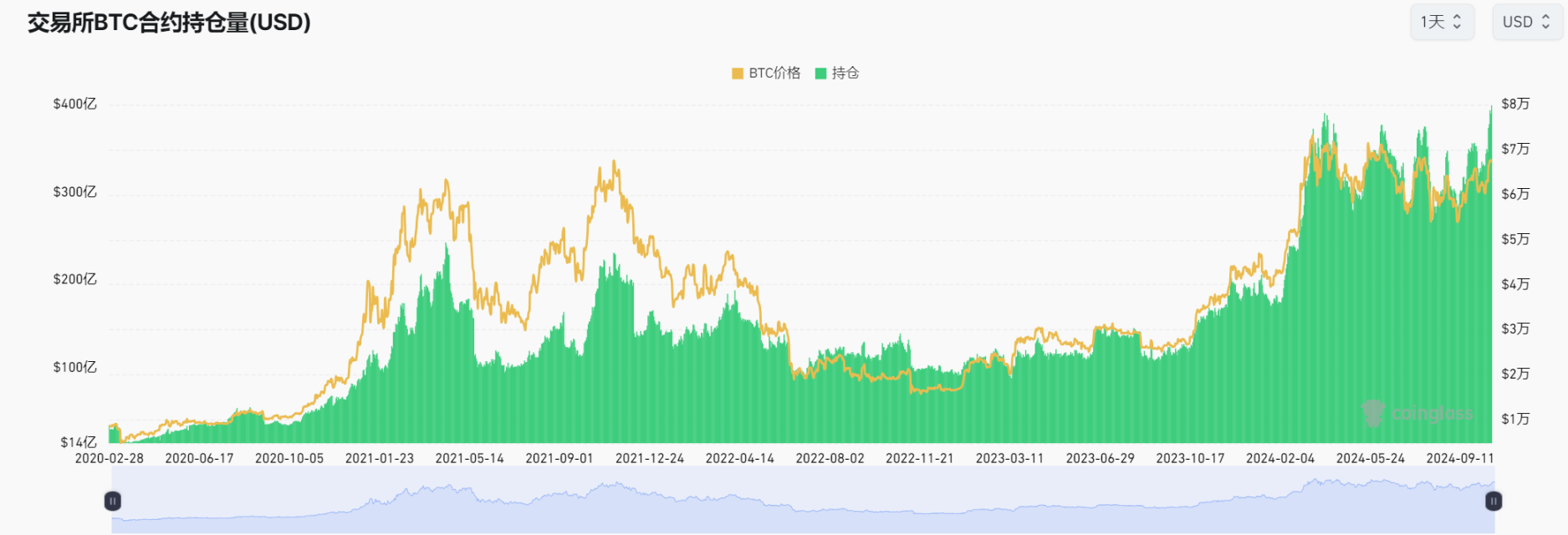Open the 1天 time interval dropdown
Viewport: 1568px width, 535px height.
[1441, 22]
